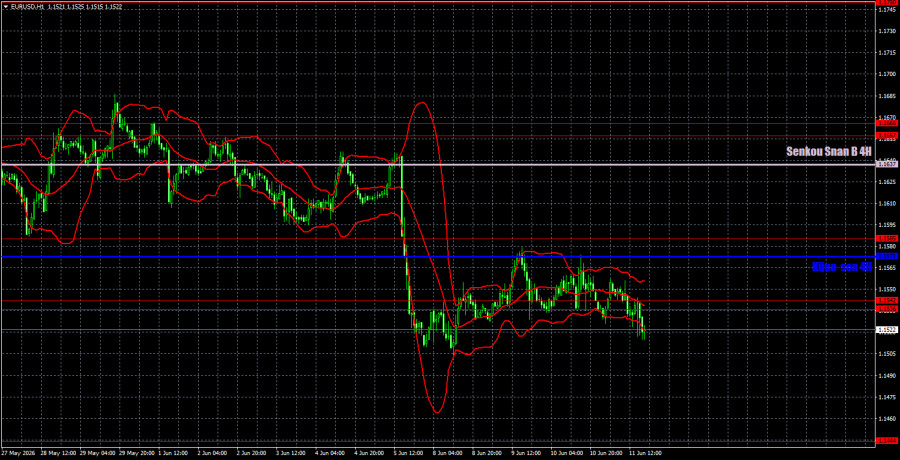Click the red 1.1444 level price tag

[887, 440]
